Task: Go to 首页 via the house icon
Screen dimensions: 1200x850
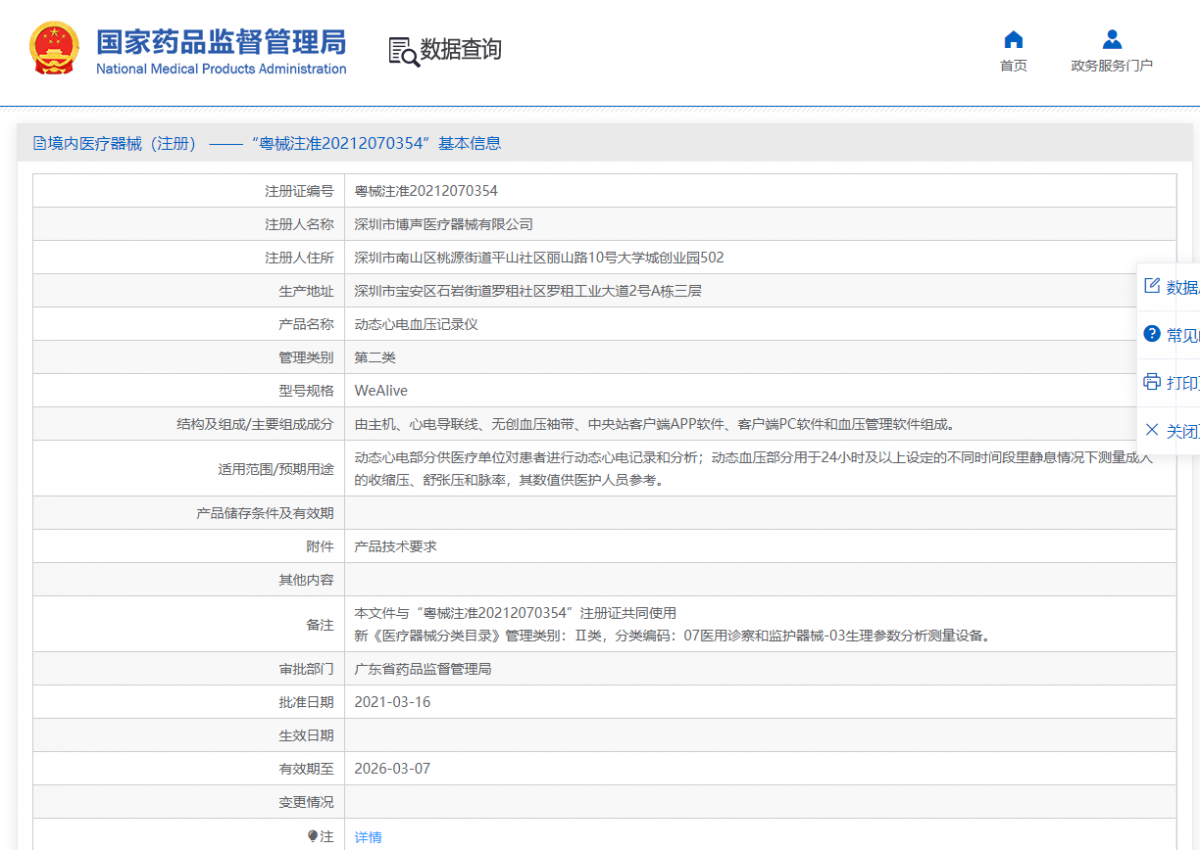Action: [1013, 40]
